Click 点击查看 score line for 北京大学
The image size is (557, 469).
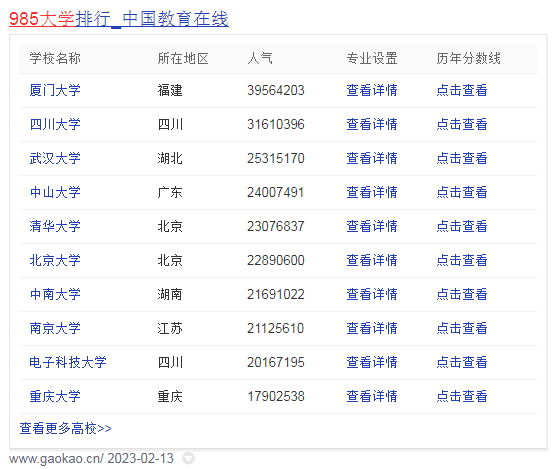(x=462, y=260)
